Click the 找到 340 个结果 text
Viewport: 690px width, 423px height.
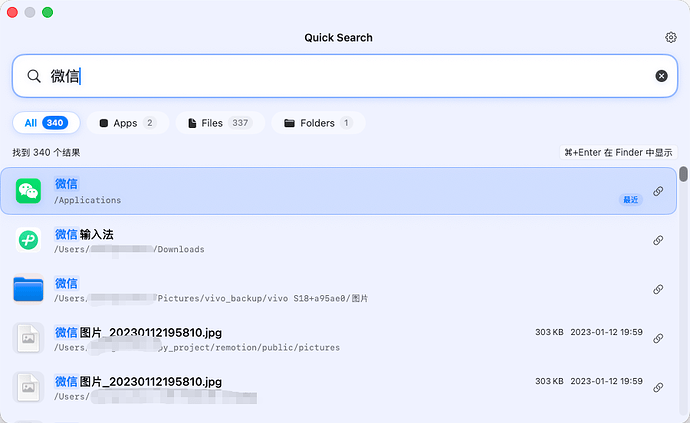pos(46,153)
